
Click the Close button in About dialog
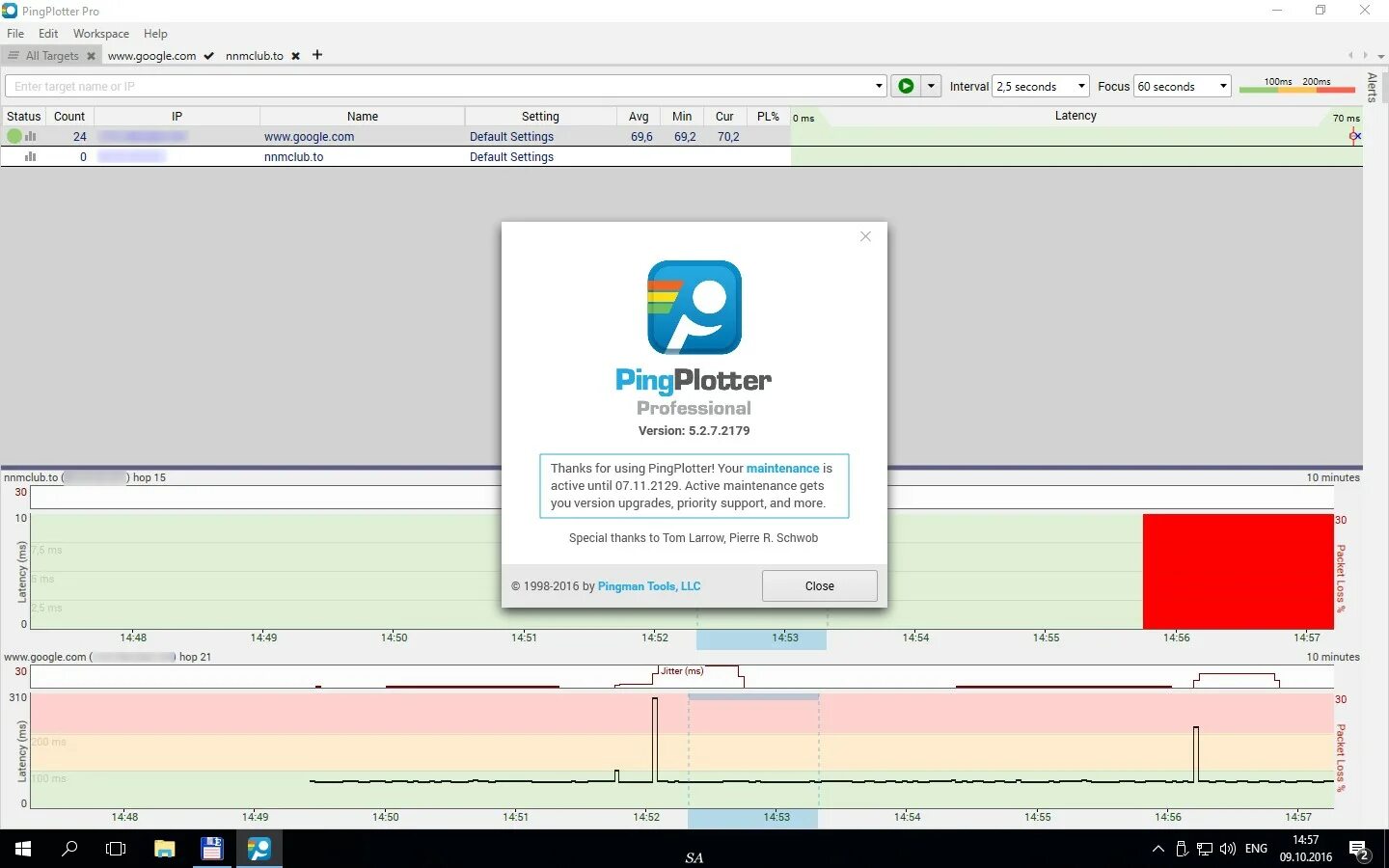click(819, 585)
